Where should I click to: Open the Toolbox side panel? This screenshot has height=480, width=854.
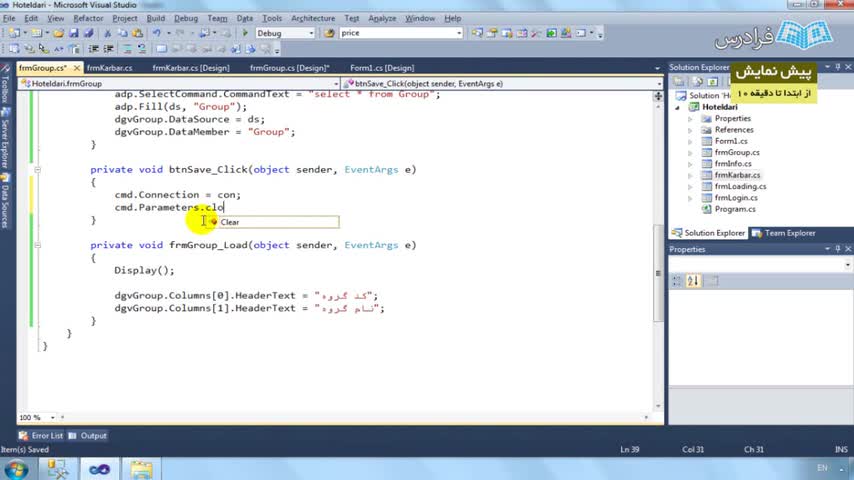[x=5, y=82]
